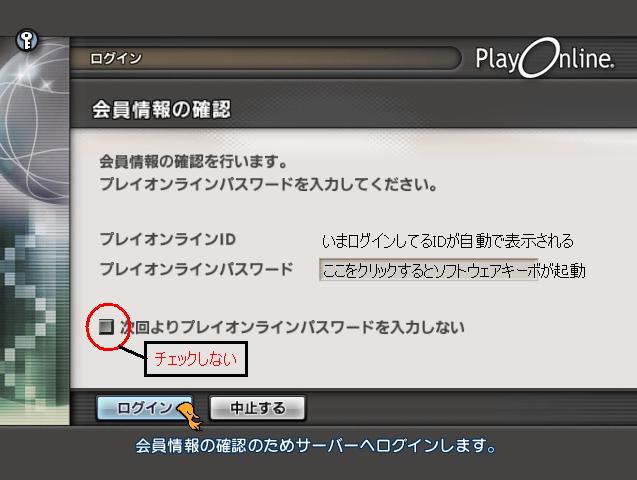This screenshot has width=637, height=480.
Task: Click the 中止する button
Action: 257,408
